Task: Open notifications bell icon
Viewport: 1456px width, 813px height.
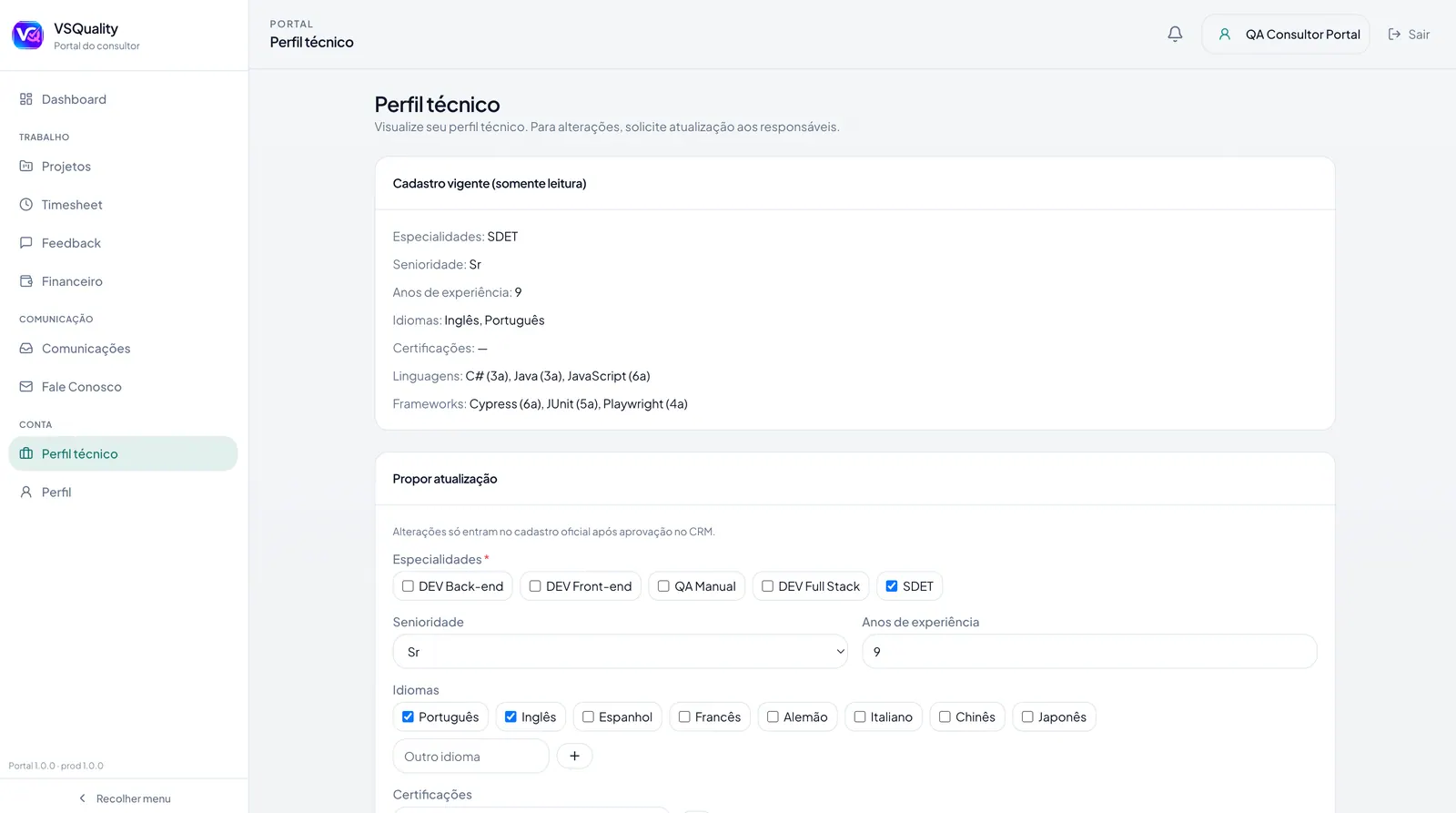Action: click(x=1175, y=35)
